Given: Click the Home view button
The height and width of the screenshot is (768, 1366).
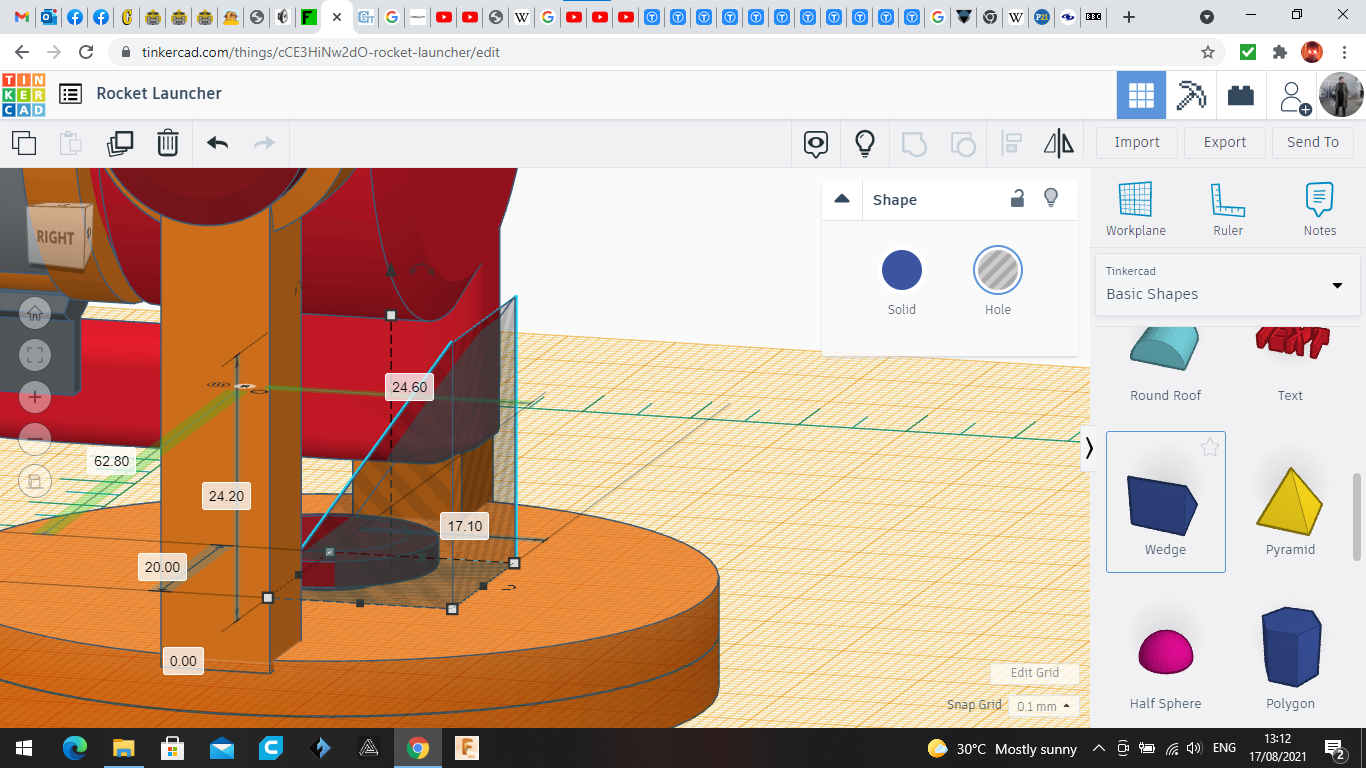Looking at the screenshot, I should click(x=35, y=313).
